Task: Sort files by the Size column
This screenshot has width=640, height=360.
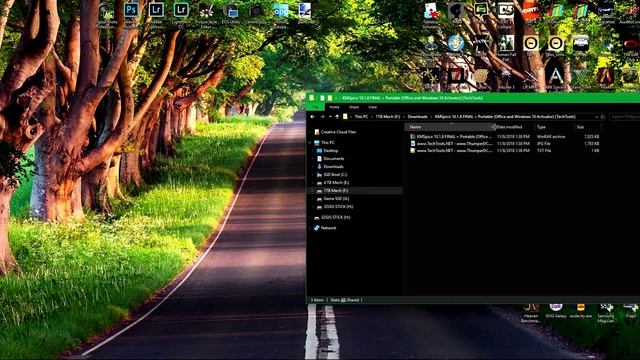Action: (x=587, y=127)
